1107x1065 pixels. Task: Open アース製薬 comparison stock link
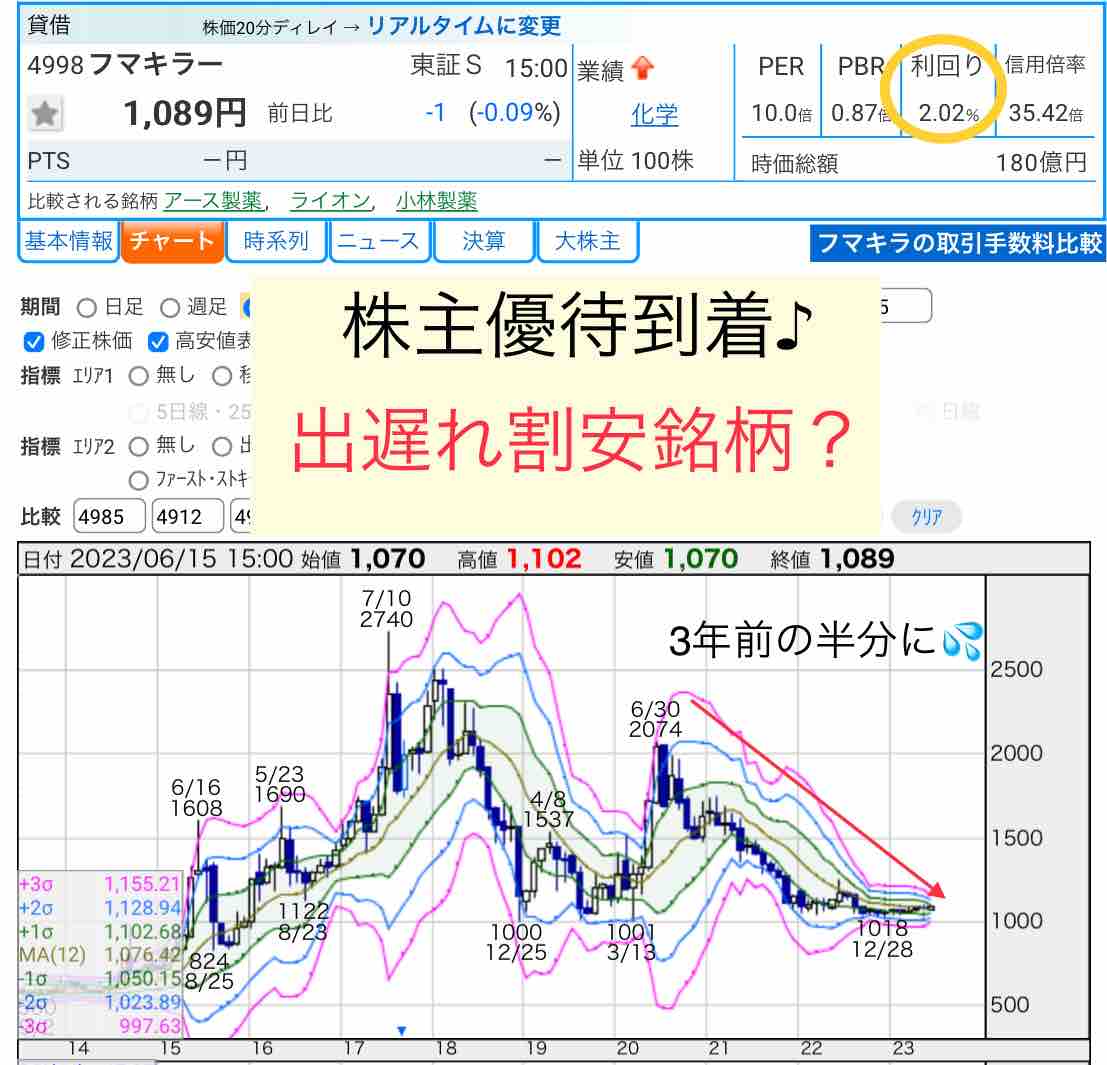pos(213,201)
